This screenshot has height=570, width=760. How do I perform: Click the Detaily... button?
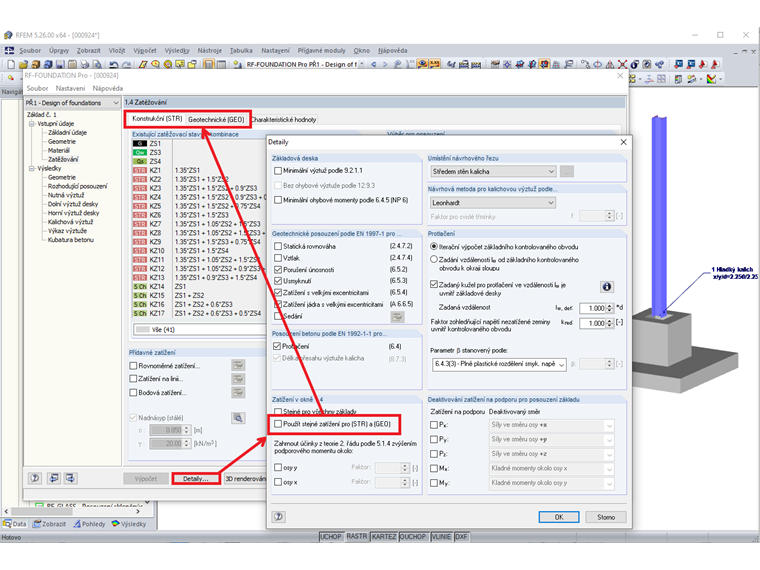[x=196, y=479]
